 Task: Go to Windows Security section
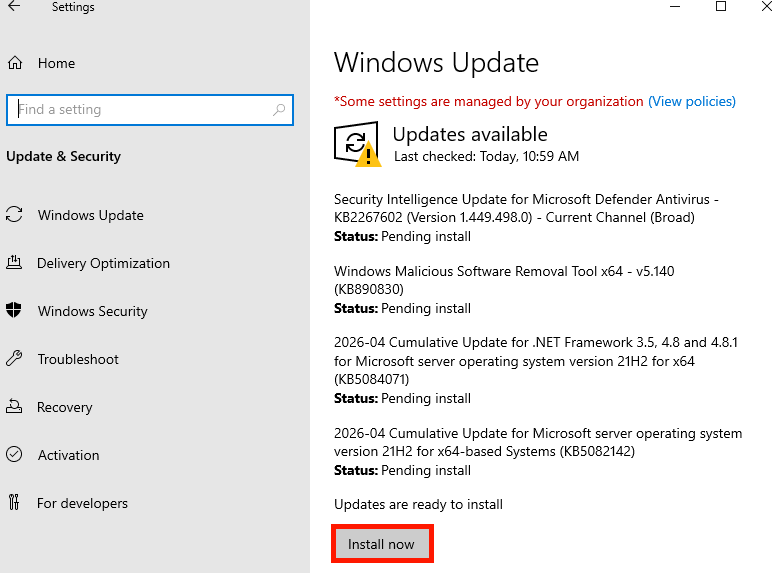click(93, 311)
